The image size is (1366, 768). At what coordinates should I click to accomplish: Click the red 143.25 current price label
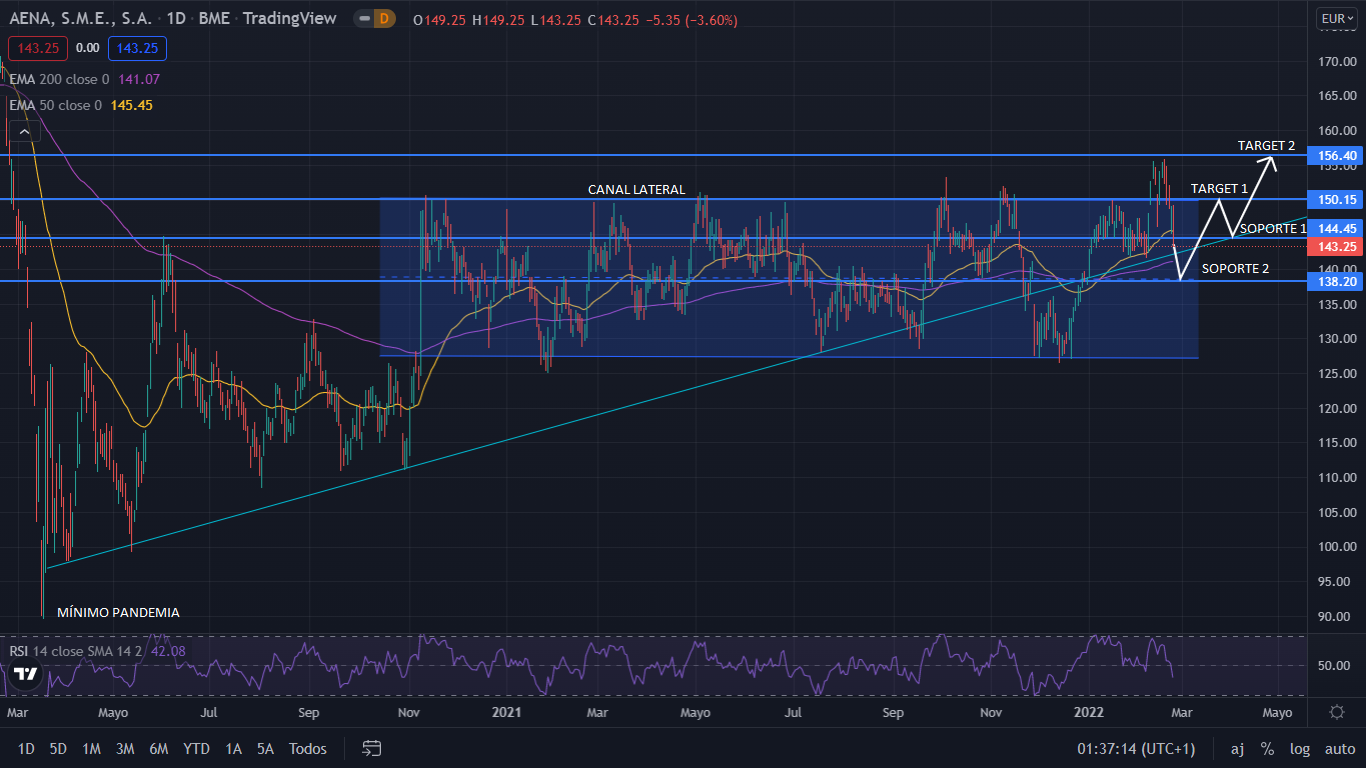click(x=1337, y=247)
